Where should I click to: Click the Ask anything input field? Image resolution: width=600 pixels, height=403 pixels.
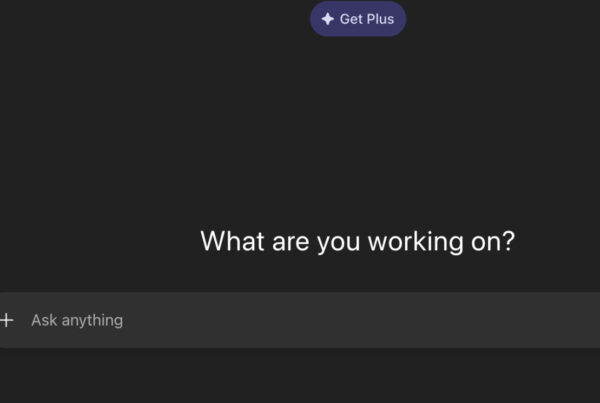[300, 320]
